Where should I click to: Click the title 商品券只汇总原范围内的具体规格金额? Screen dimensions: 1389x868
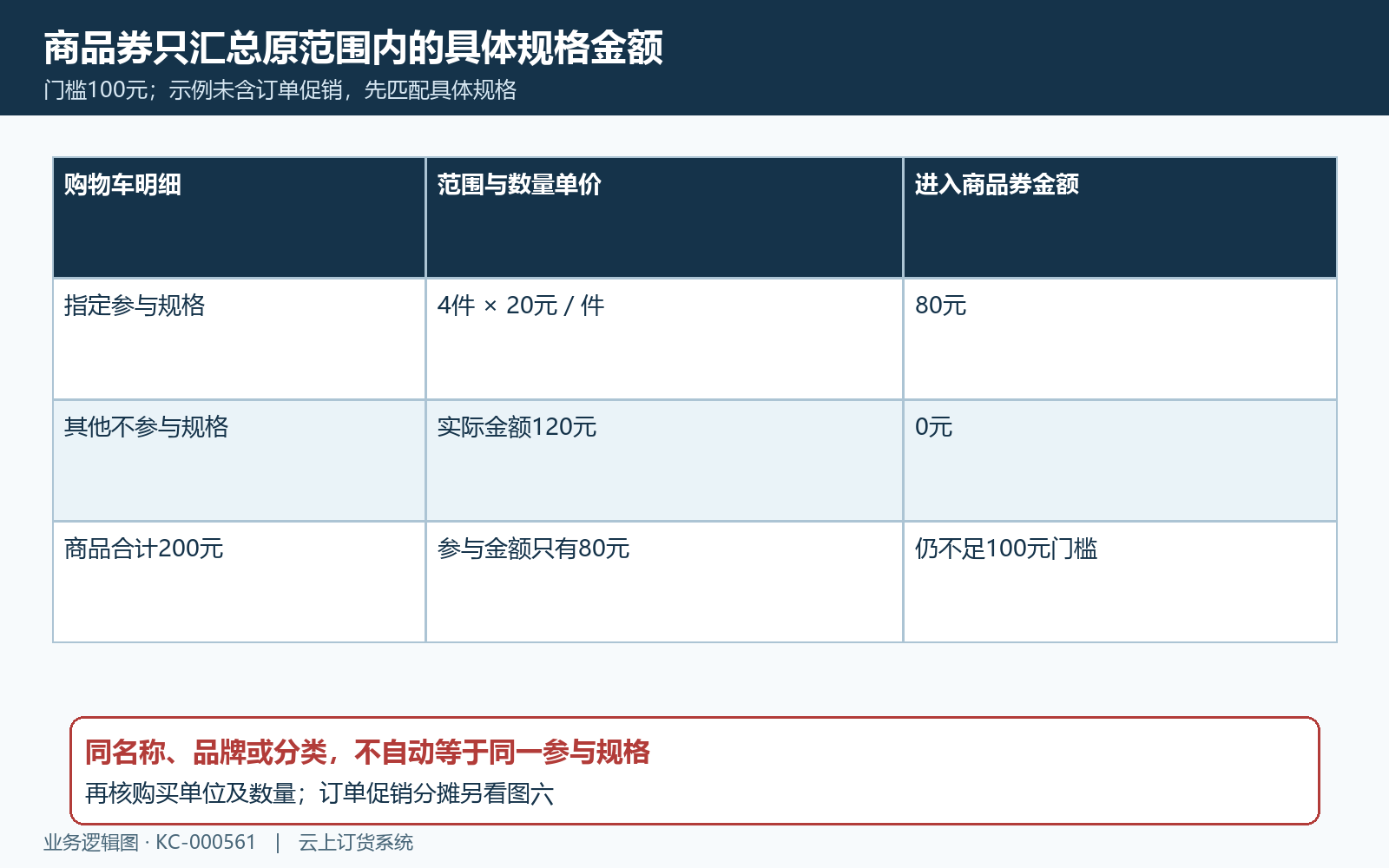[x=353, y=48]
